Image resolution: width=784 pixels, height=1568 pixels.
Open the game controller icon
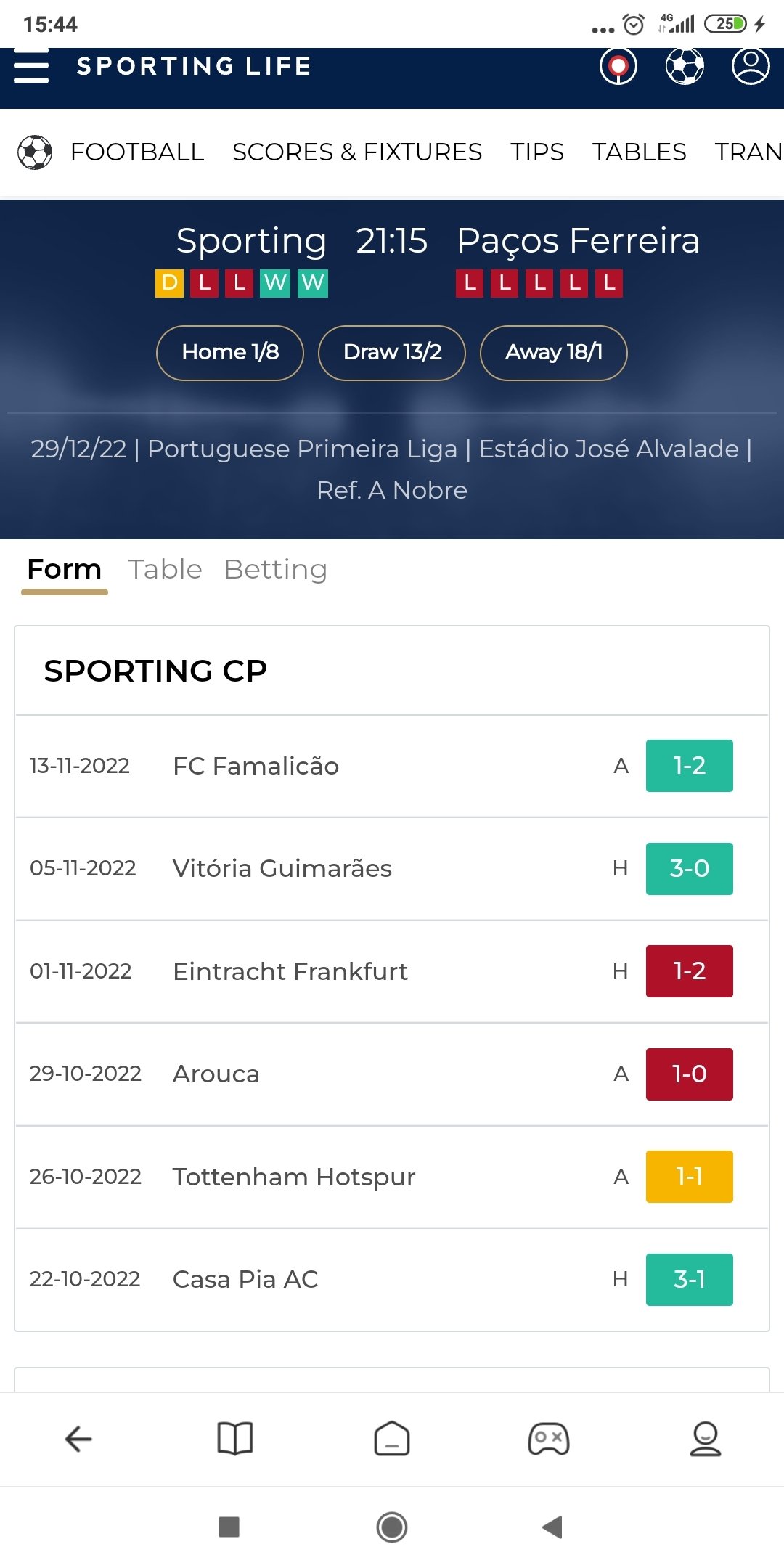(549, 1438)
